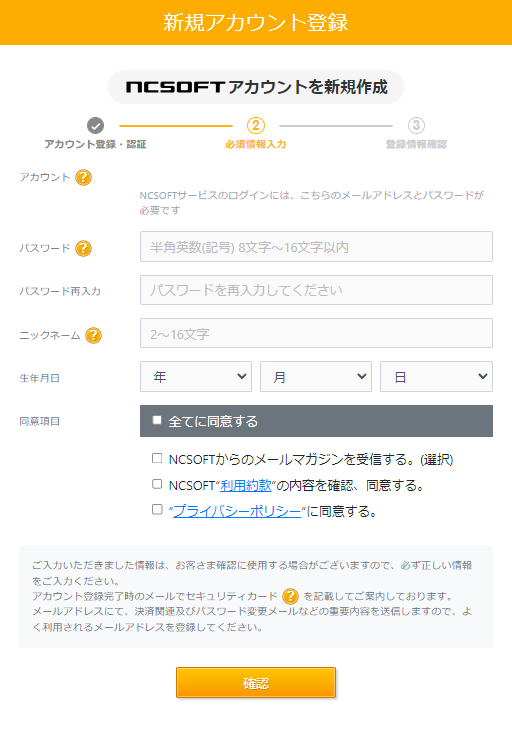Click the completed step checkmark icon
The height and width of the screenshot is (730, 512).
click(x=95, y=125)
